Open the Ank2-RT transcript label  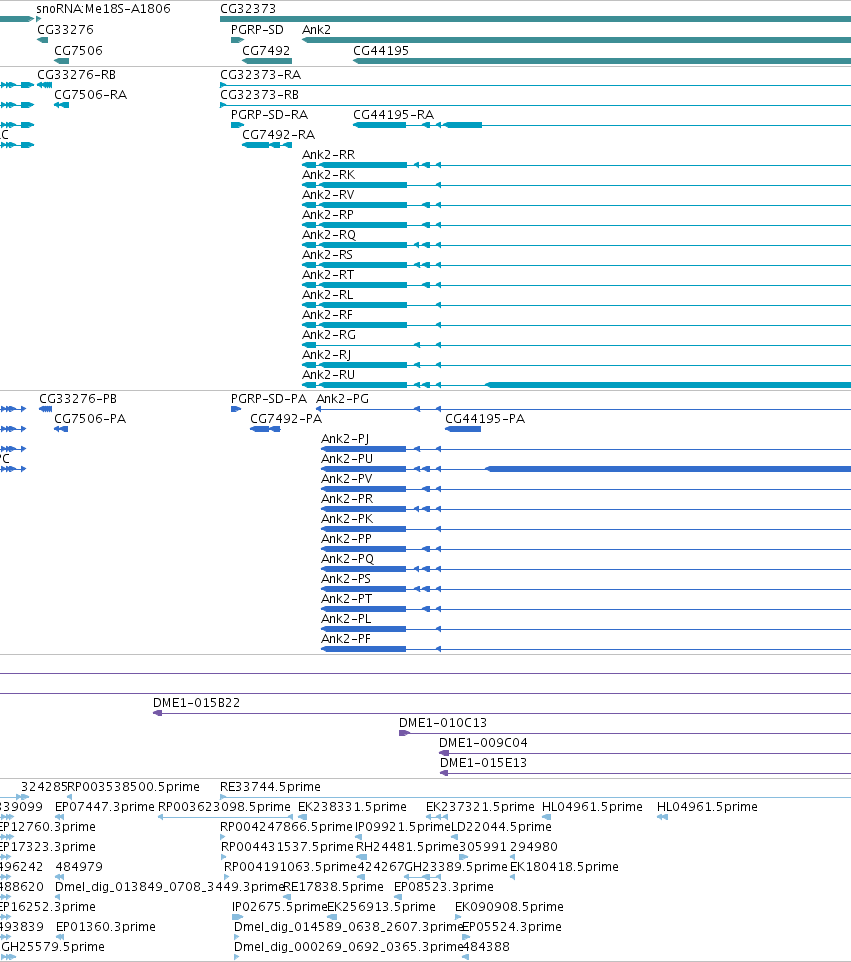pos(328,275)
